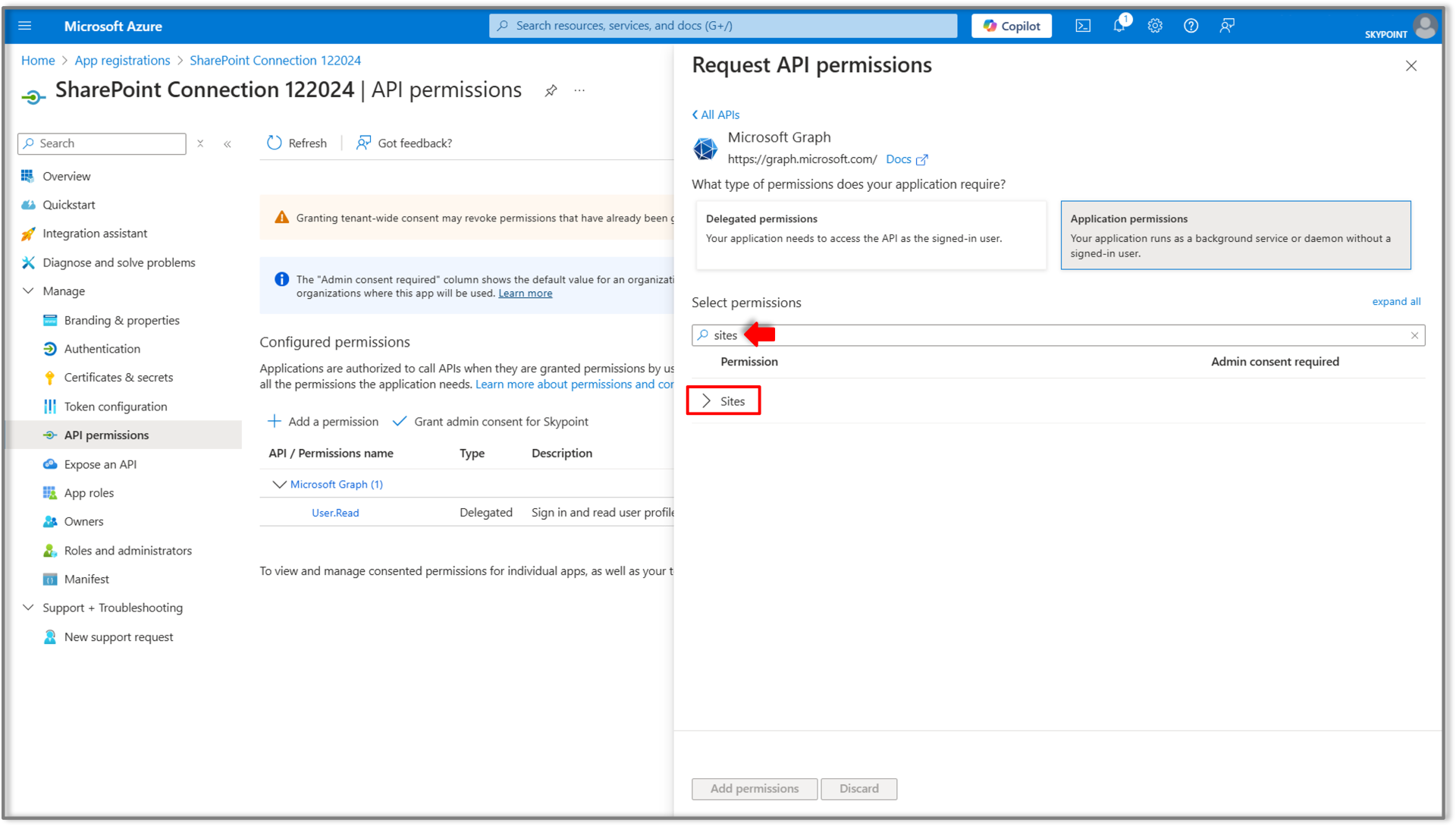This screenshot has width=1456, height=826.
Task: Open the top-bar feedback icon
Action: pyautogui.click(x=1227, y=26)
